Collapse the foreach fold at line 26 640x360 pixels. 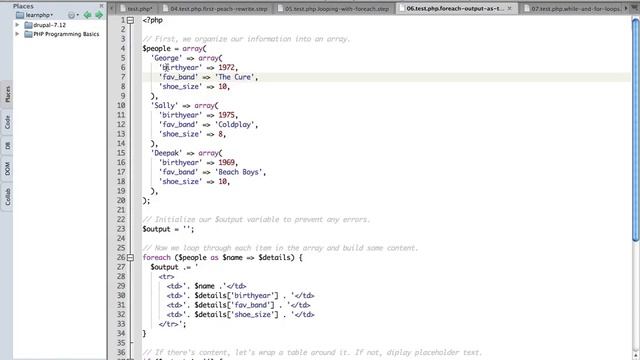pyautogui.click(x=130, y=258)
